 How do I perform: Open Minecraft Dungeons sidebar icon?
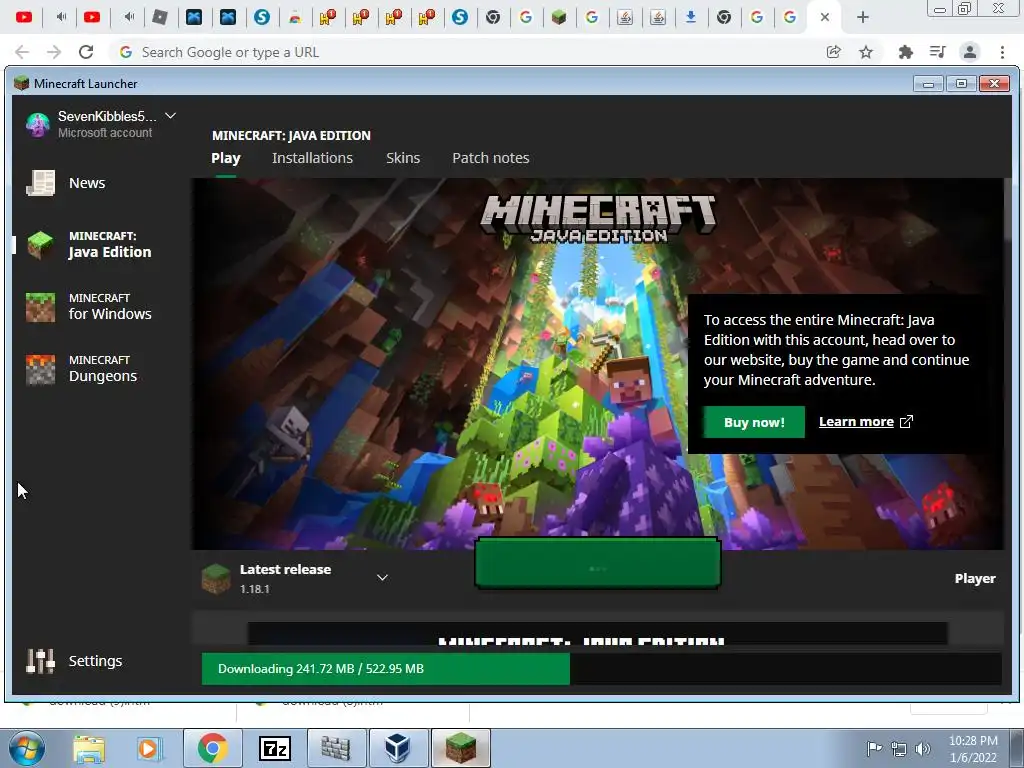tap(40, 369)
